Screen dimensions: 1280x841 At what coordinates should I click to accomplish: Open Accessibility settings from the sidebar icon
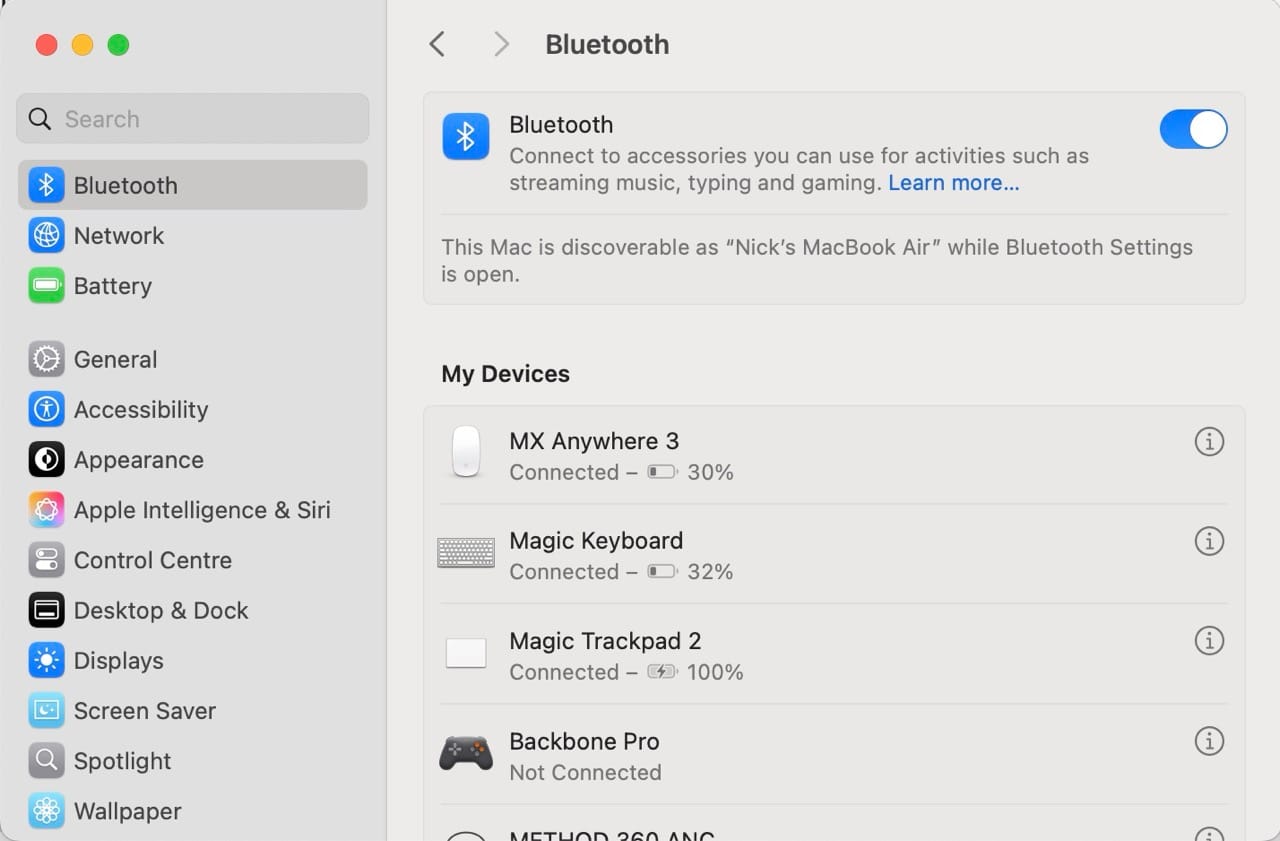pyautogui.click(x=45, y=409)
